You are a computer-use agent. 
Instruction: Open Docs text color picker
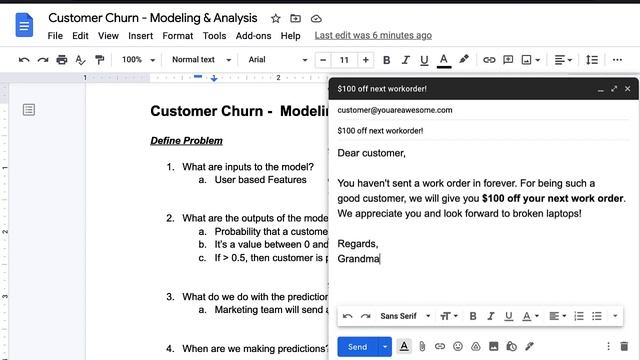(444, 60)
